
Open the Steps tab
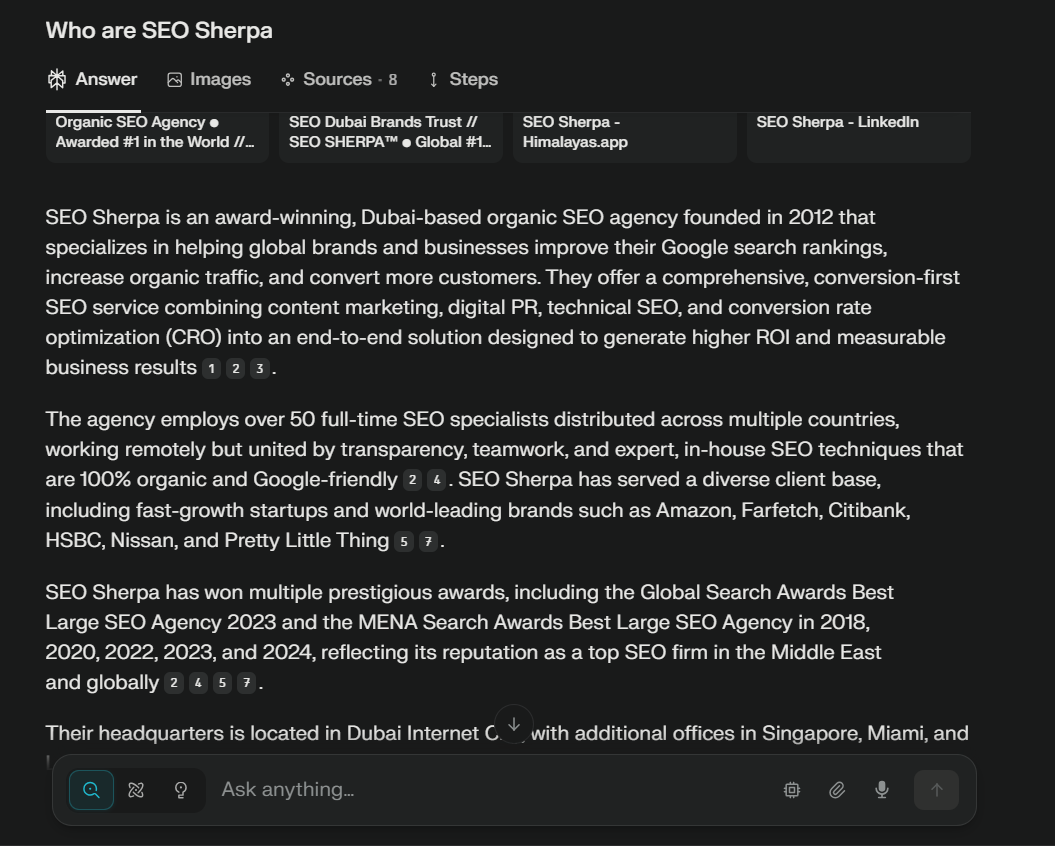click(x=464, y=79)
